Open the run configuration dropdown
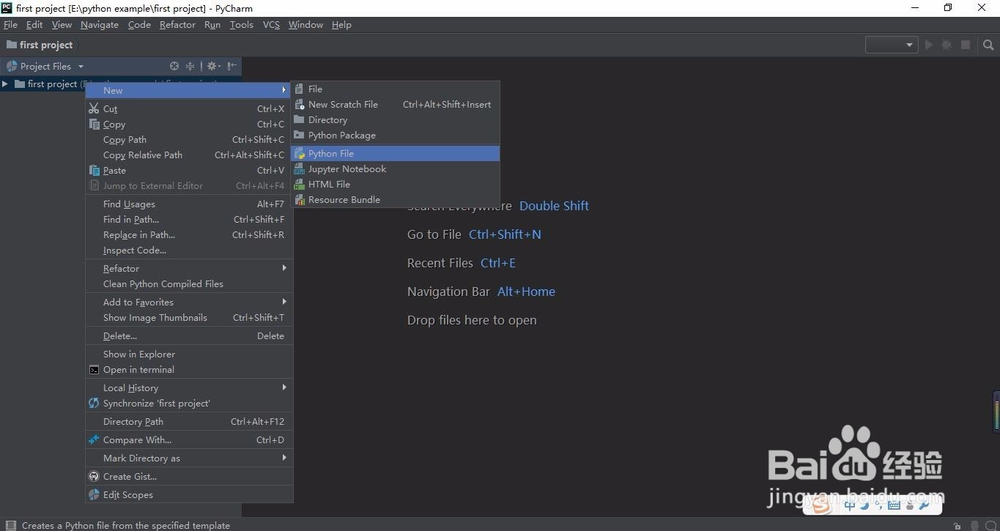 (x=891, y=45)
